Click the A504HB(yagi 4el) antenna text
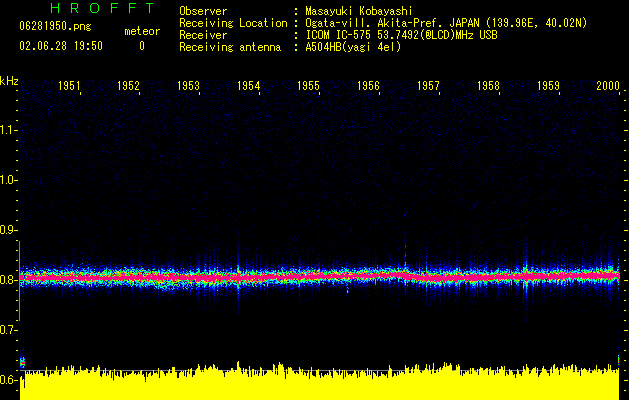 tap(353, 47)
